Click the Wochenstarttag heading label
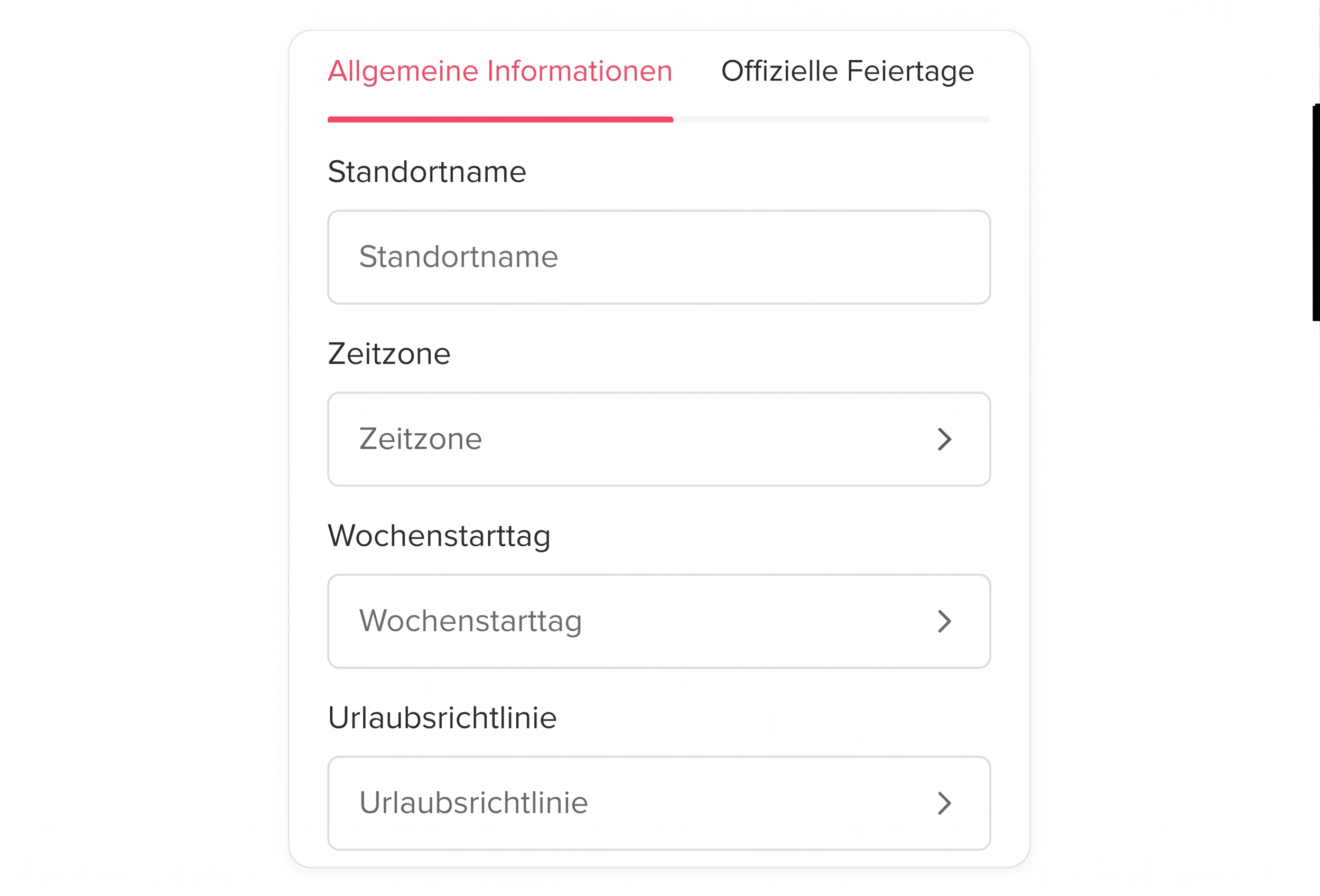This screenshot has width=1320, height=896. (x=439, y=536)
